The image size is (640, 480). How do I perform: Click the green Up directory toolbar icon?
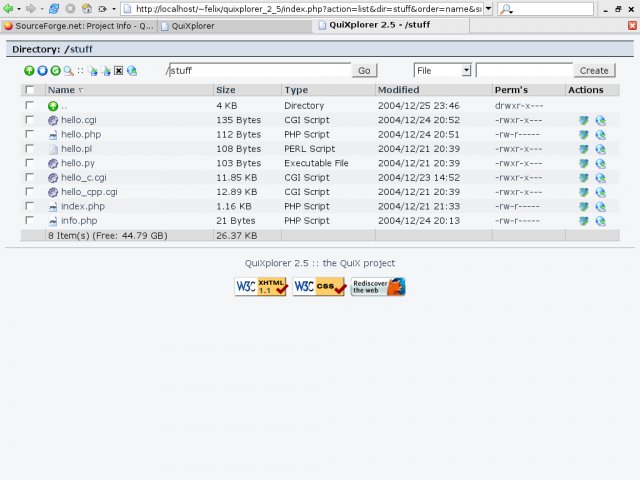(29, 71)
